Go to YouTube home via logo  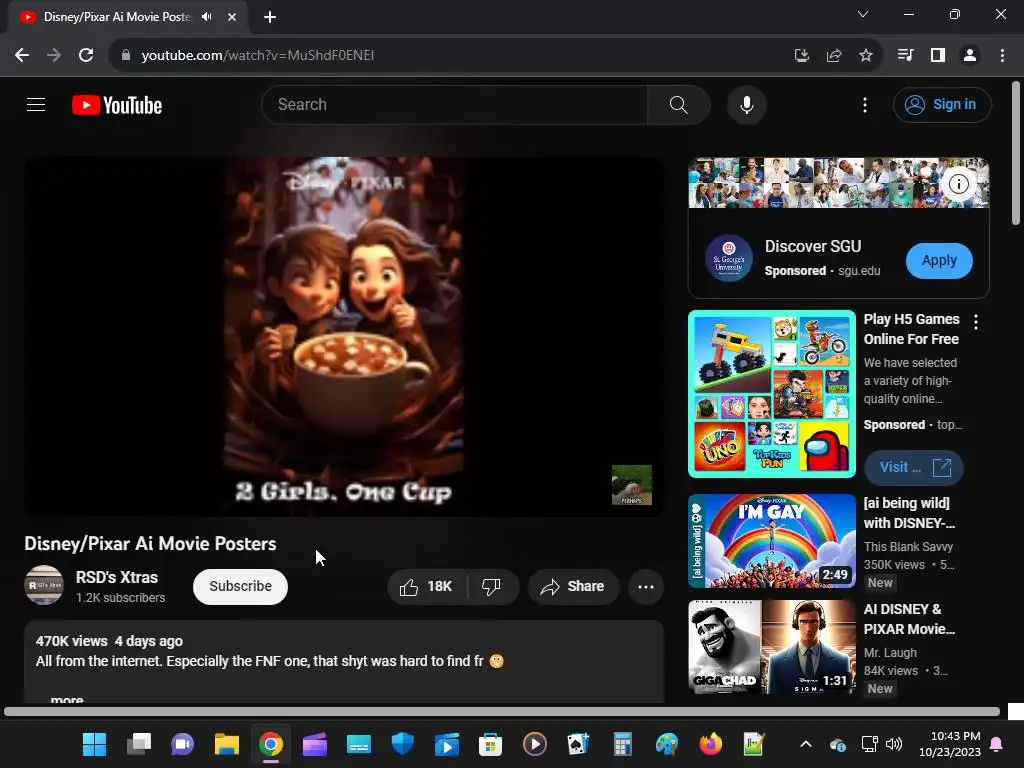click(117, 105)
